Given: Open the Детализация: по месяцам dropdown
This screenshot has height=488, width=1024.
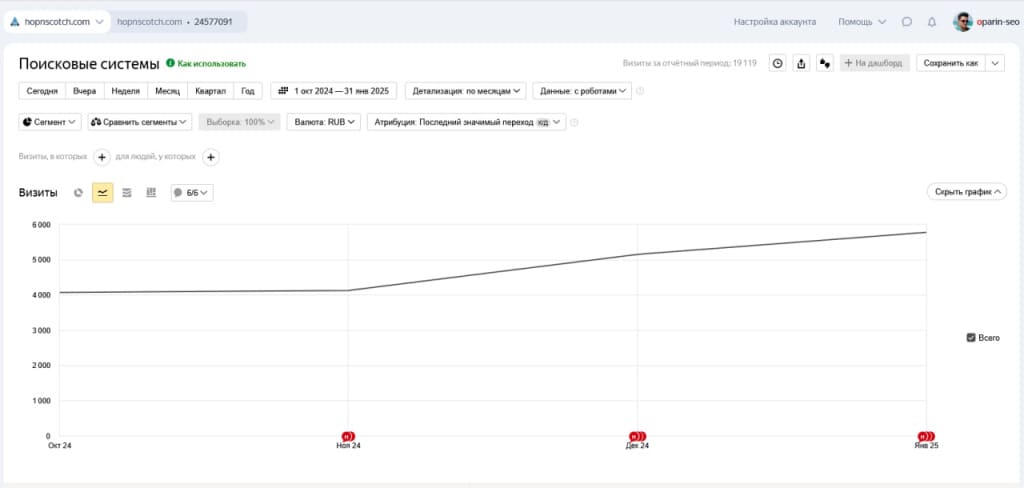Looking at the screenshot, I should (466, 91).
